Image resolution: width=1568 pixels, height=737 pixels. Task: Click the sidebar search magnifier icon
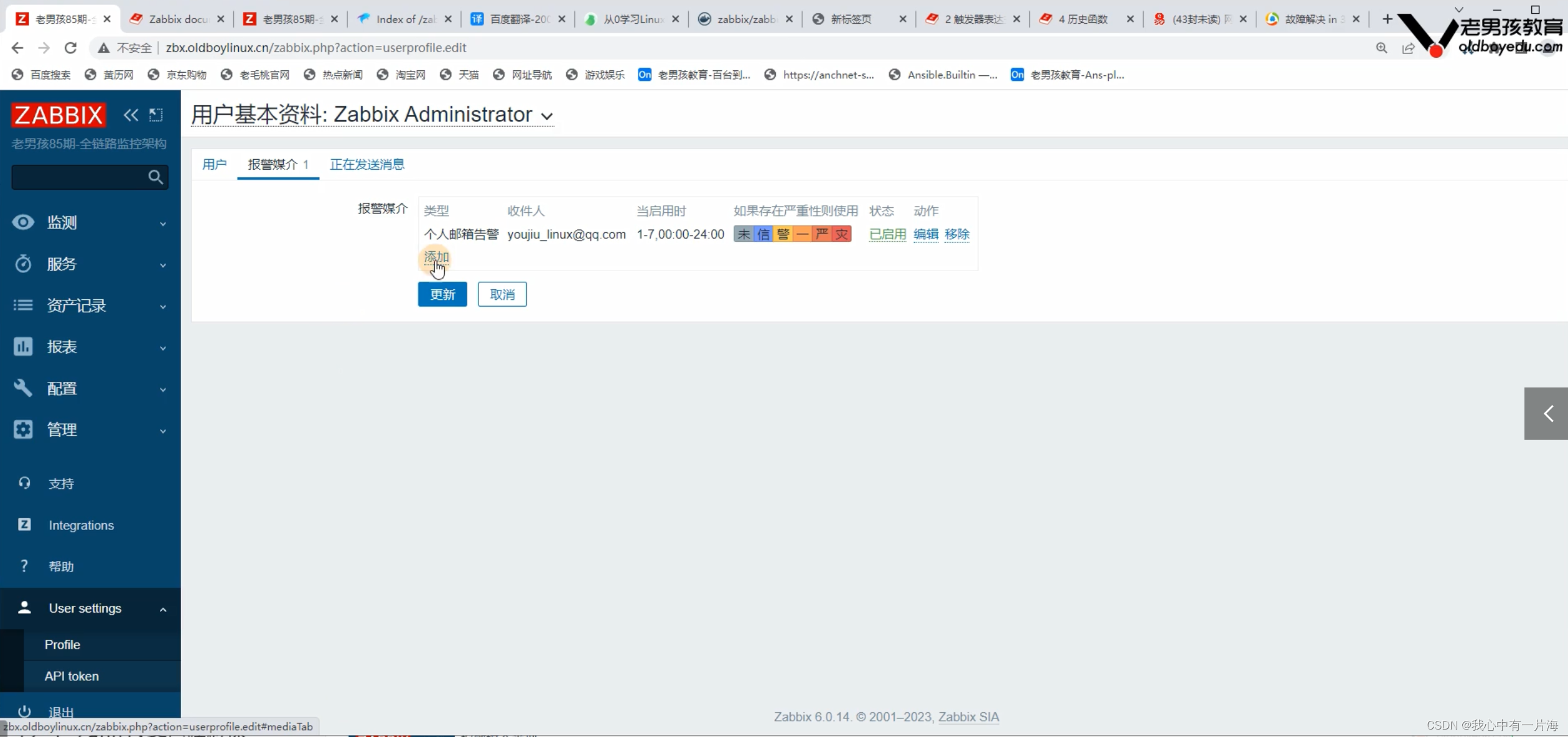(156, 177)
